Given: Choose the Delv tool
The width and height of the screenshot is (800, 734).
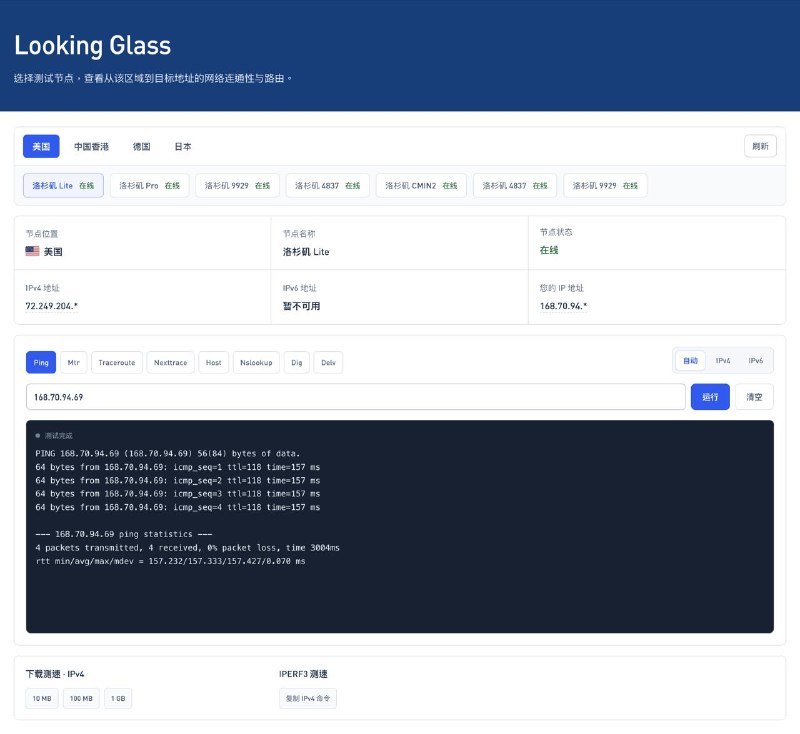Looking at the screenshot, I should tap(328, 363).
